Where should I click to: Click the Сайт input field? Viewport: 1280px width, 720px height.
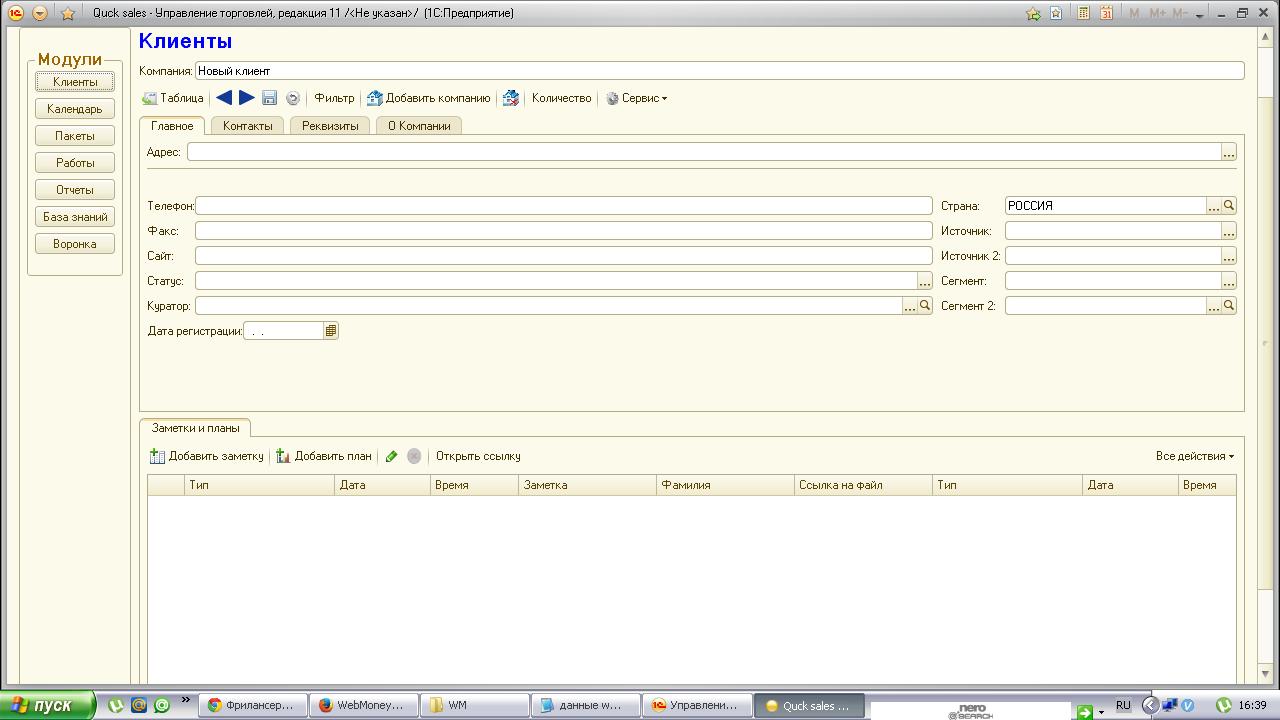coord(564,256)
